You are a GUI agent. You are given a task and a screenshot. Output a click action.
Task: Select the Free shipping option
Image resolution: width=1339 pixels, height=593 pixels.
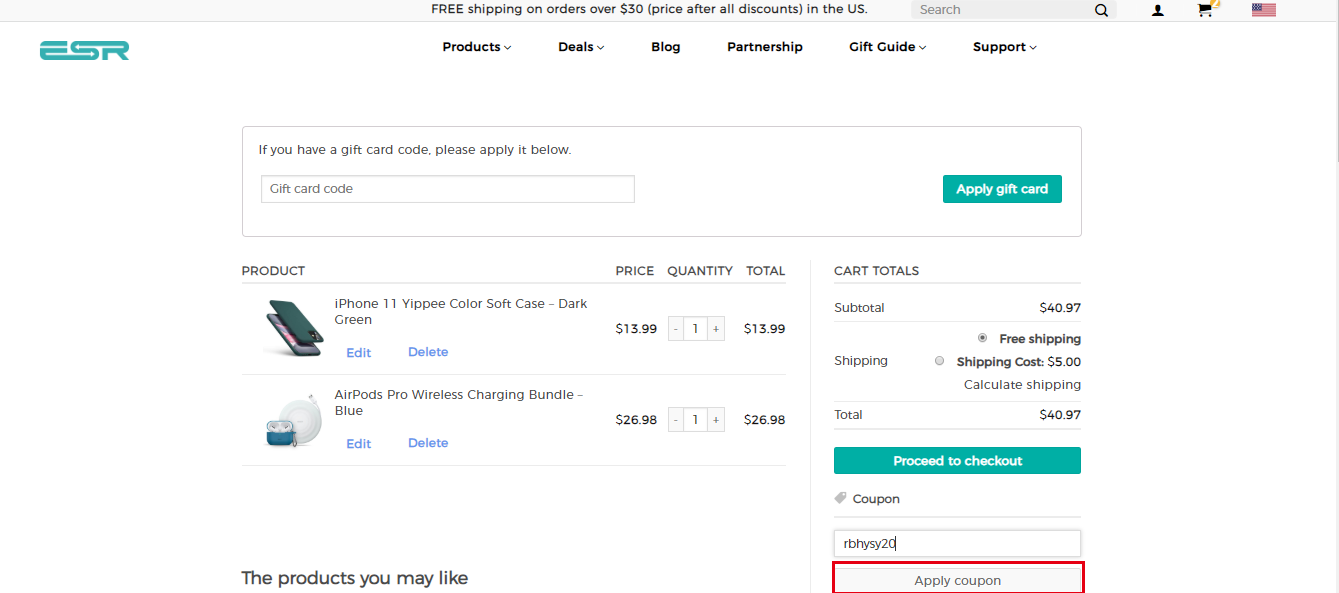982,338
